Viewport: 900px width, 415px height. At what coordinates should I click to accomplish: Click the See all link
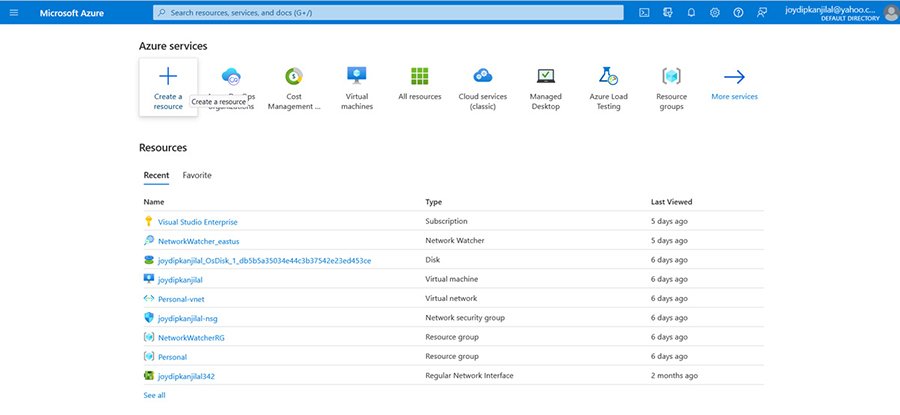[154, 395]
